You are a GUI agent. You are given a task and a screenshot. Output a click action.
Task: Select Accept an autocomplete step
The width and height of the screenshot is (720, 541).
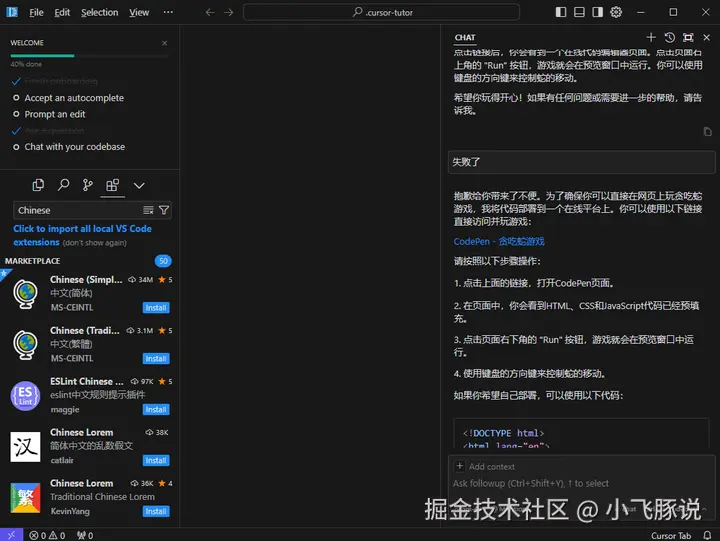tap(74, 98)
